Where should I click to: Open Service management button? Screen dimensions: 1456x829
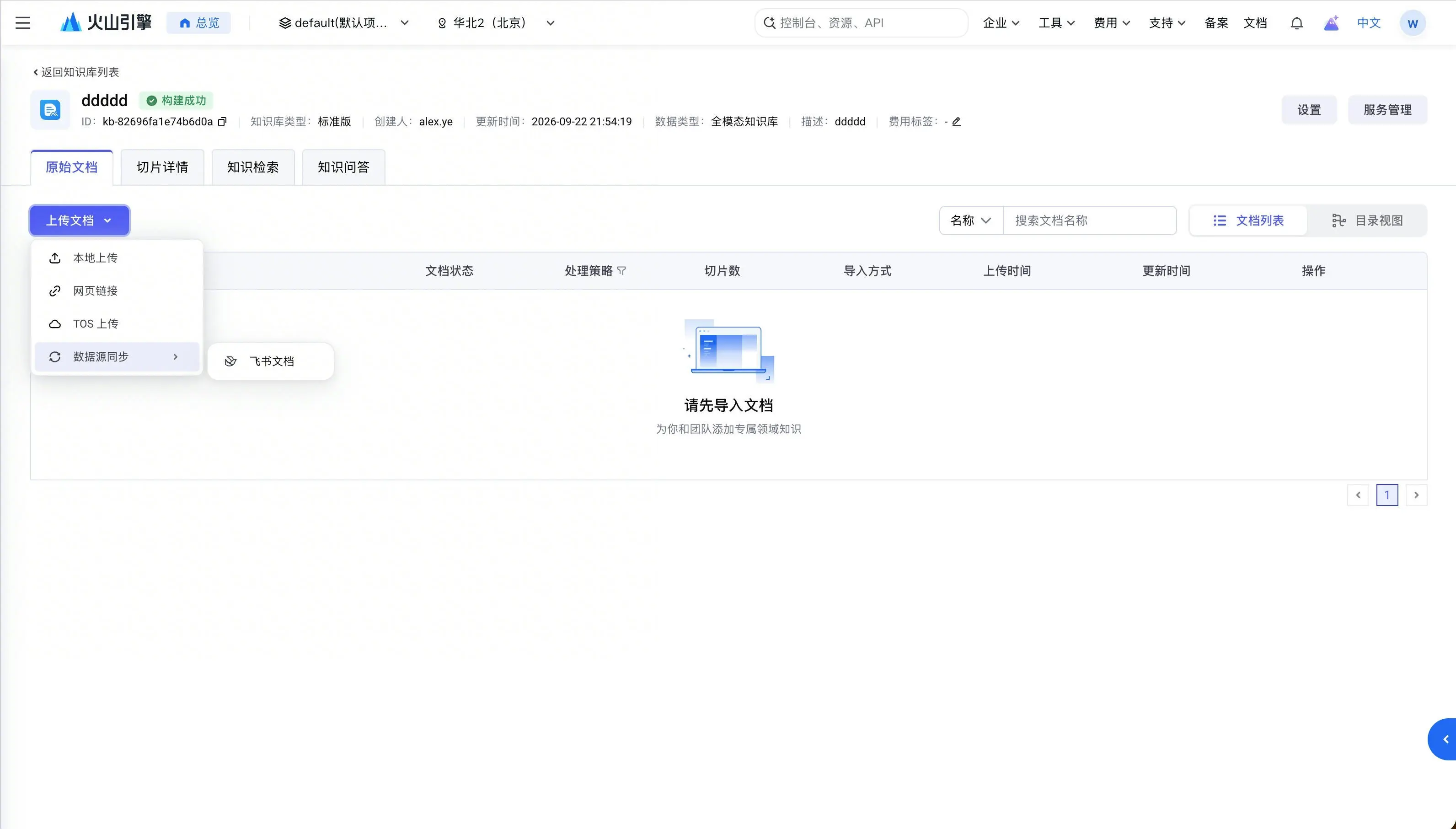click(x=1387, y=110)
